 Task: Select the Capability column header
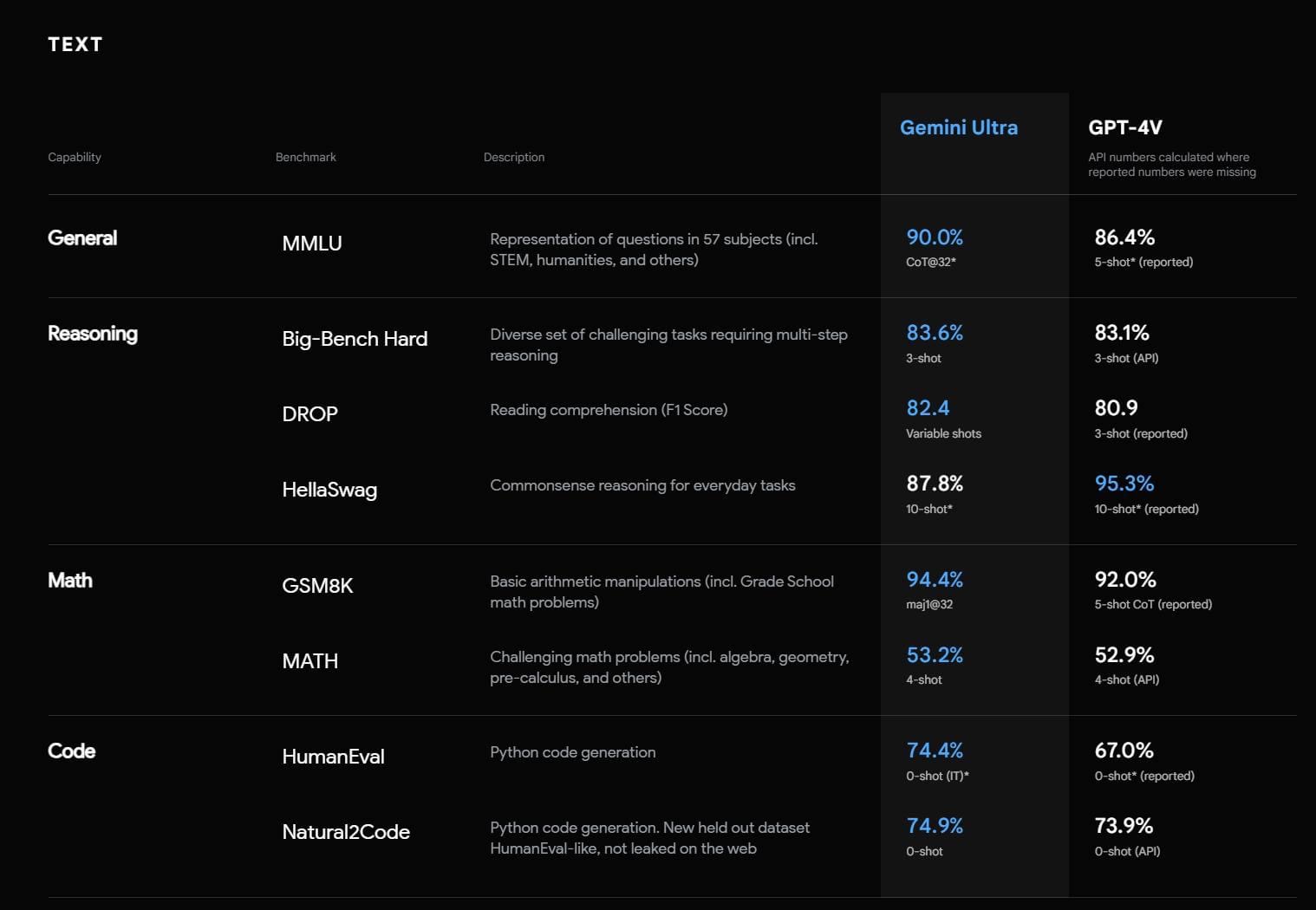[75, 157]
